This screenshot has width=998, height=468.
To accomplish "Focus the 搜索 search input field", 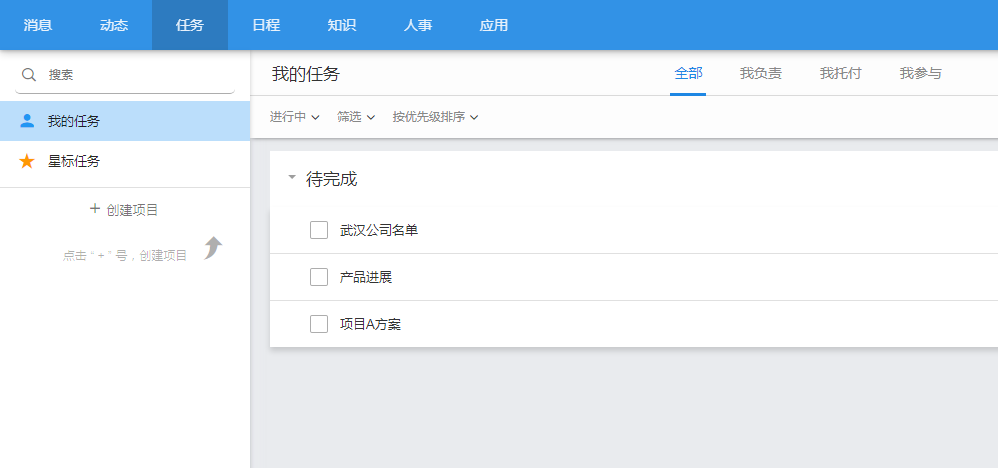I will coord(125,75).
